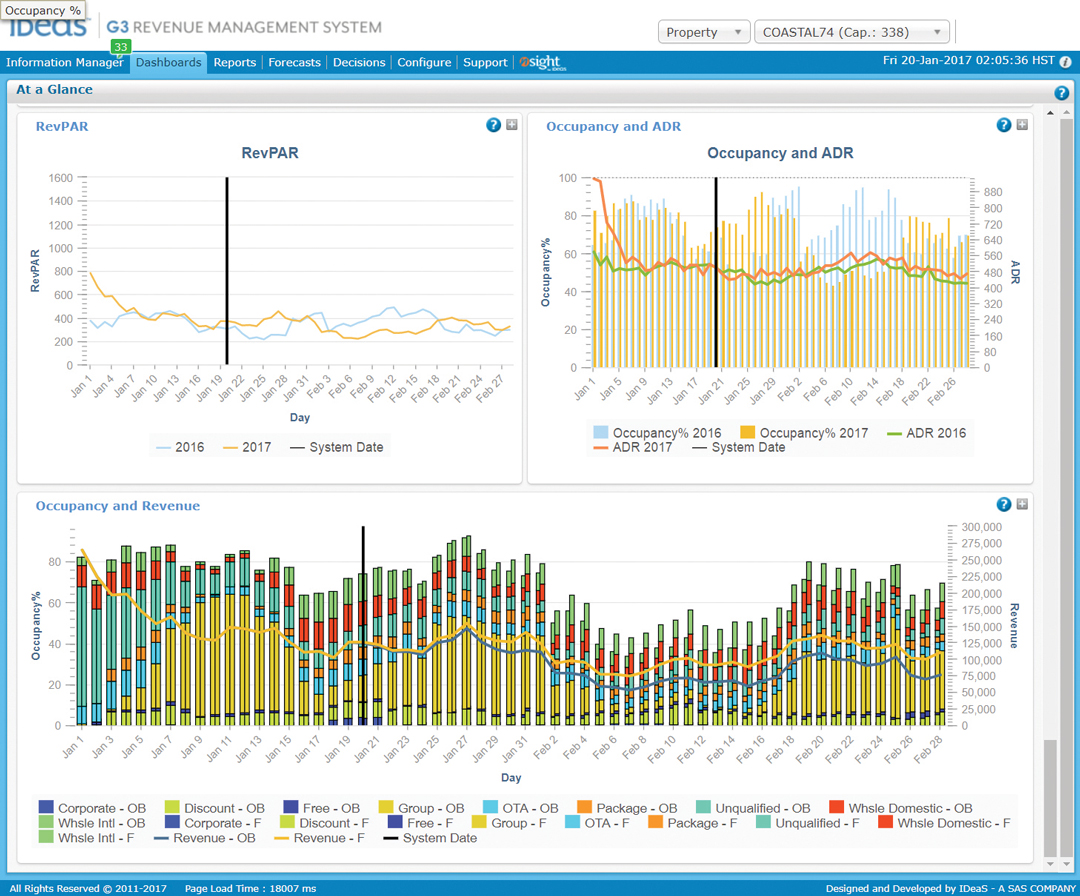Toggle Whsle Intl - F legend entry

87,838
